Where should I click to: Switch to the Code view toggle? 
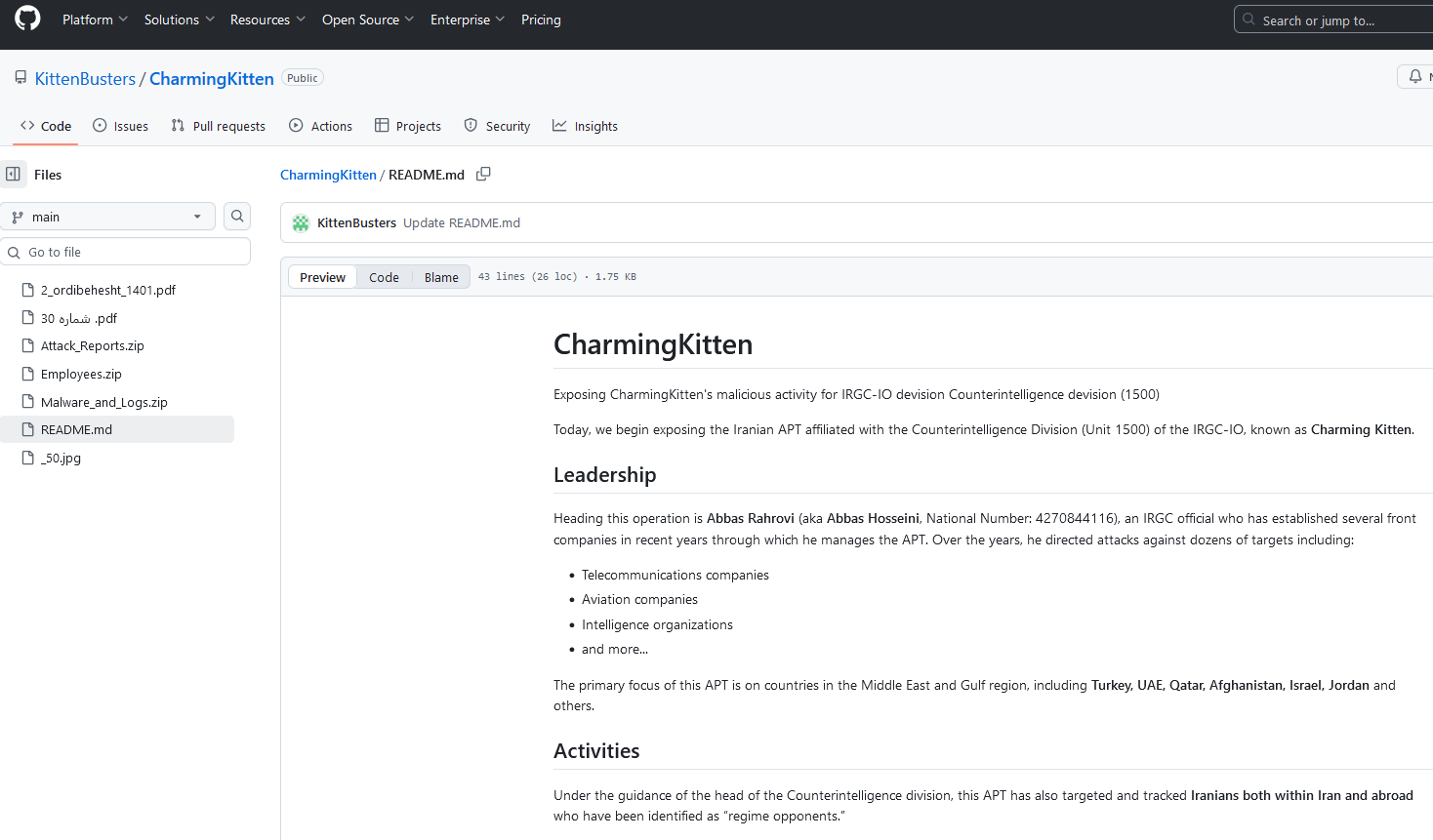coord(384,278)
